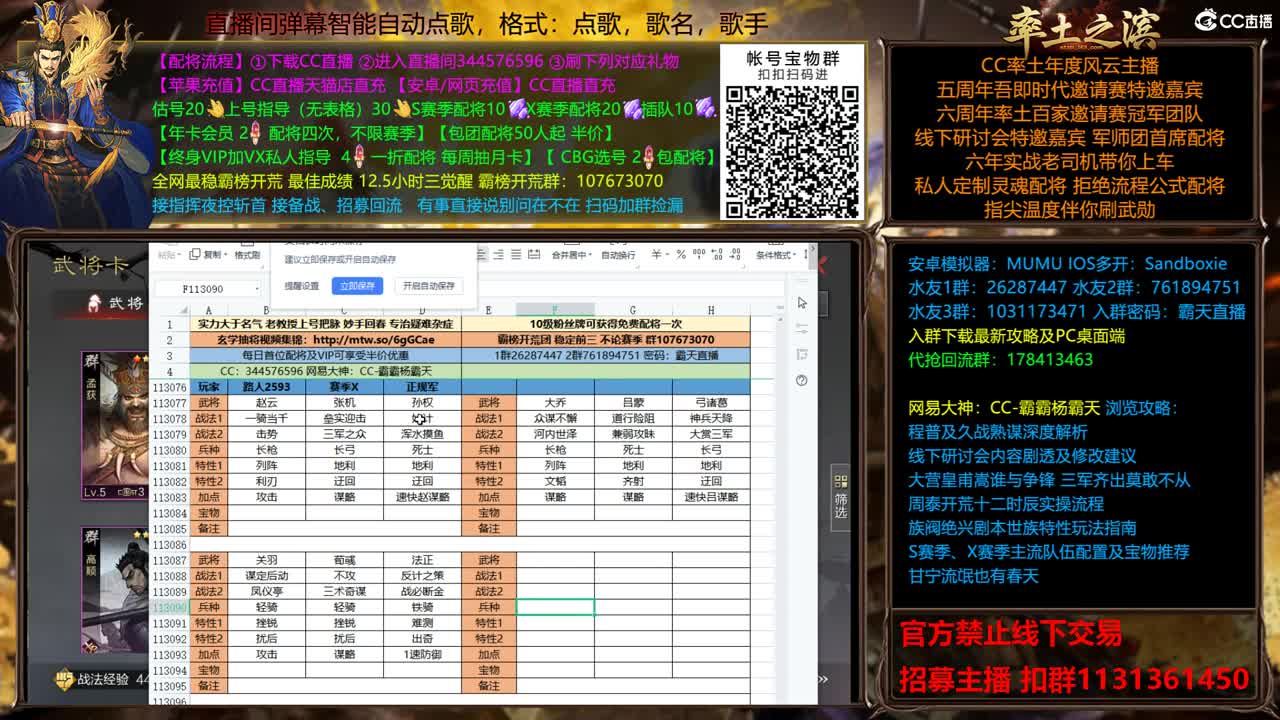Click the selection pointer icon in side panel
1280x720 pixels.
pos(802,303)
